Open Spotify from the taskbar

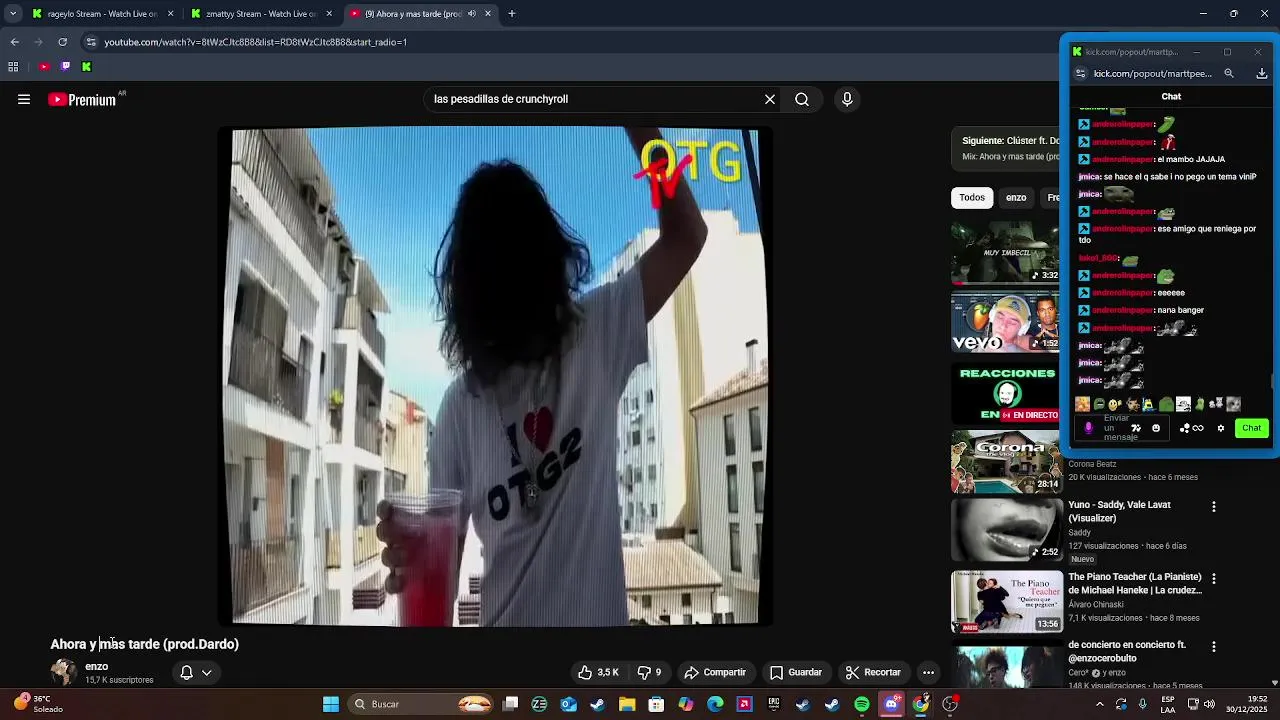point(862,704)
